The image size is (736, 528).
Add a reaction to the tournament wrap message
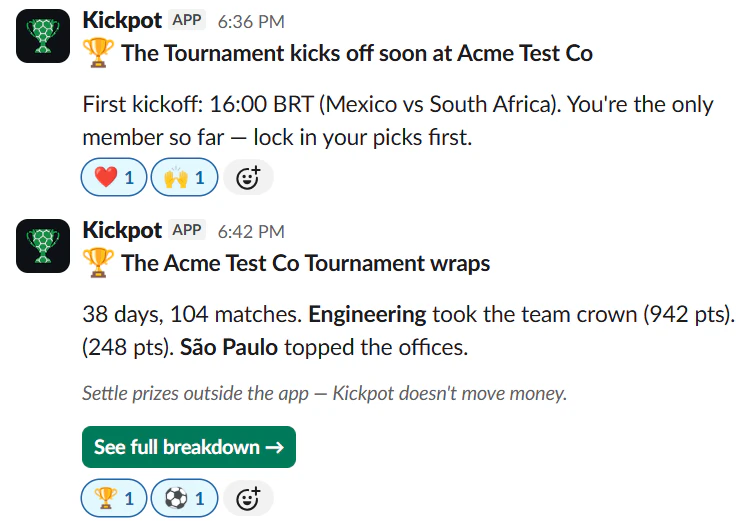[248, 498]
